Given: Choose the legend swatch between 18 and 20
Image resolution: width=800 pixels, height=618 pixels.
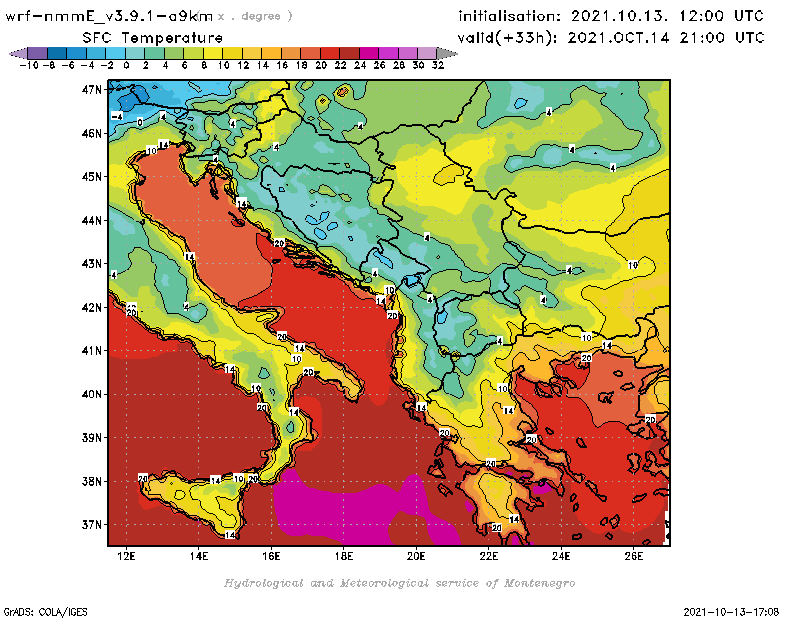Looking at the screenshot, I should click(x=311, y=53).
